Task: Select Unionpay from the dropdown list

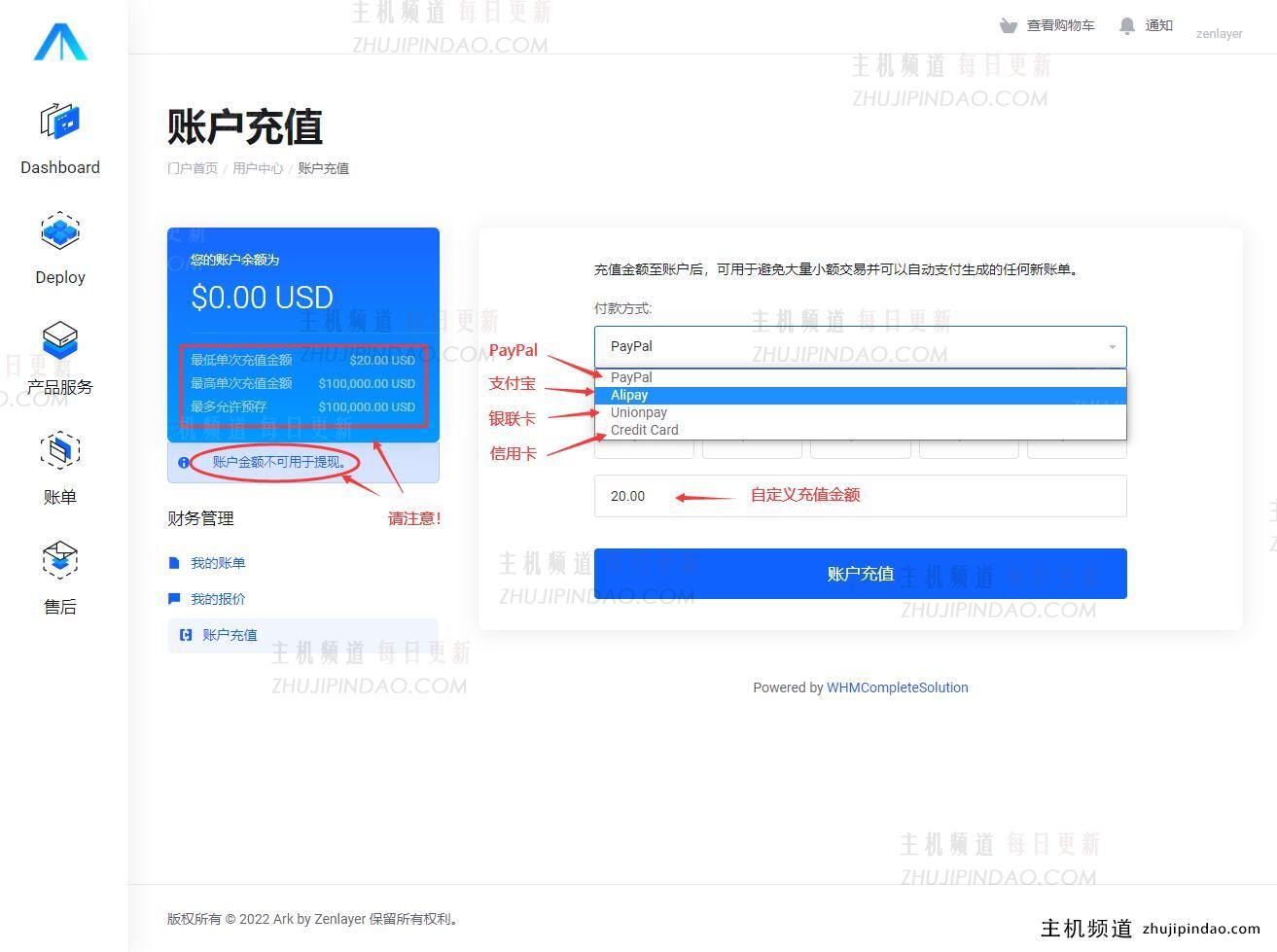Action: pos(860,412)
